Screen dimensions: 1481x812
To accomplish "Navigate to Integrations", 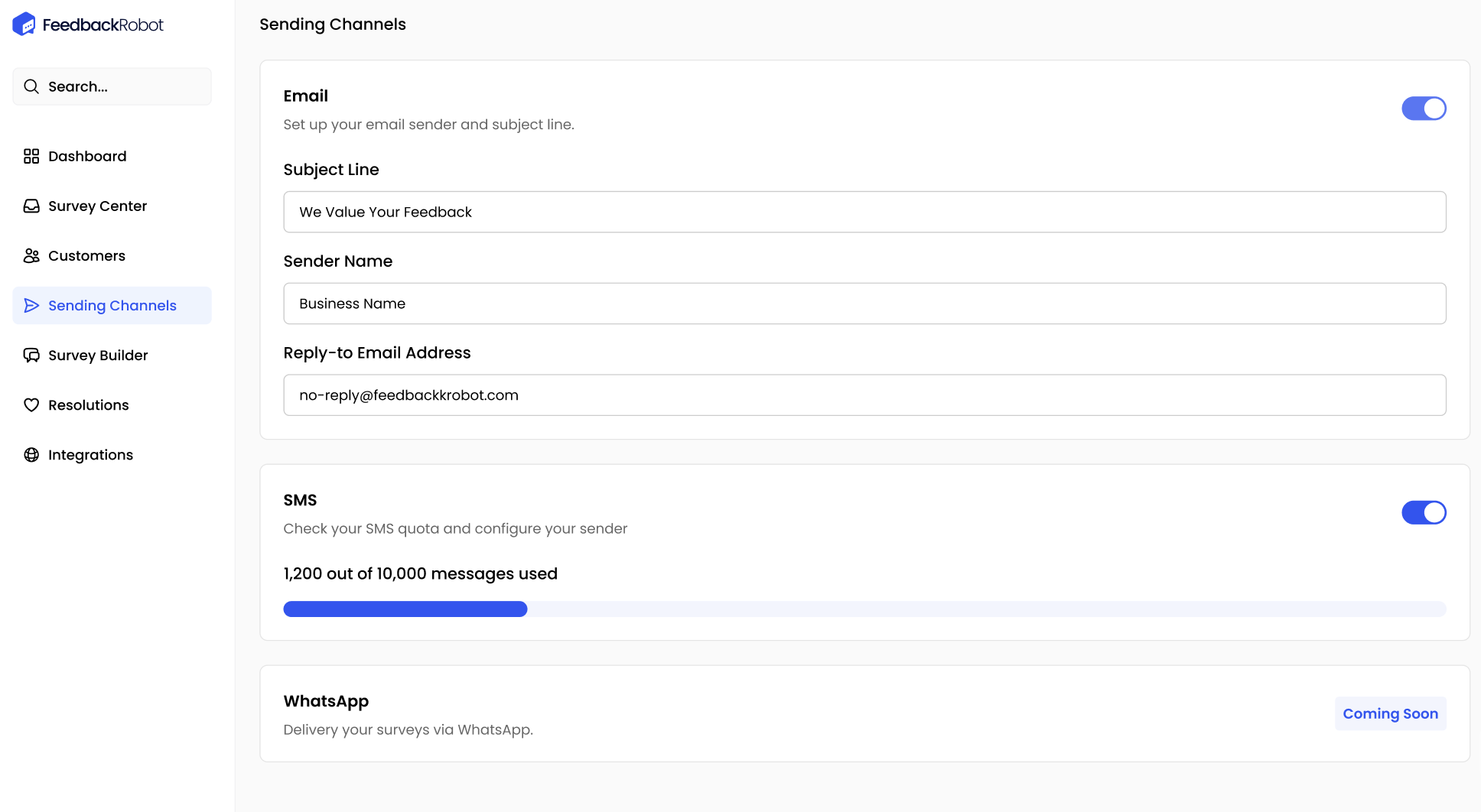I will (x=90, y=454).
